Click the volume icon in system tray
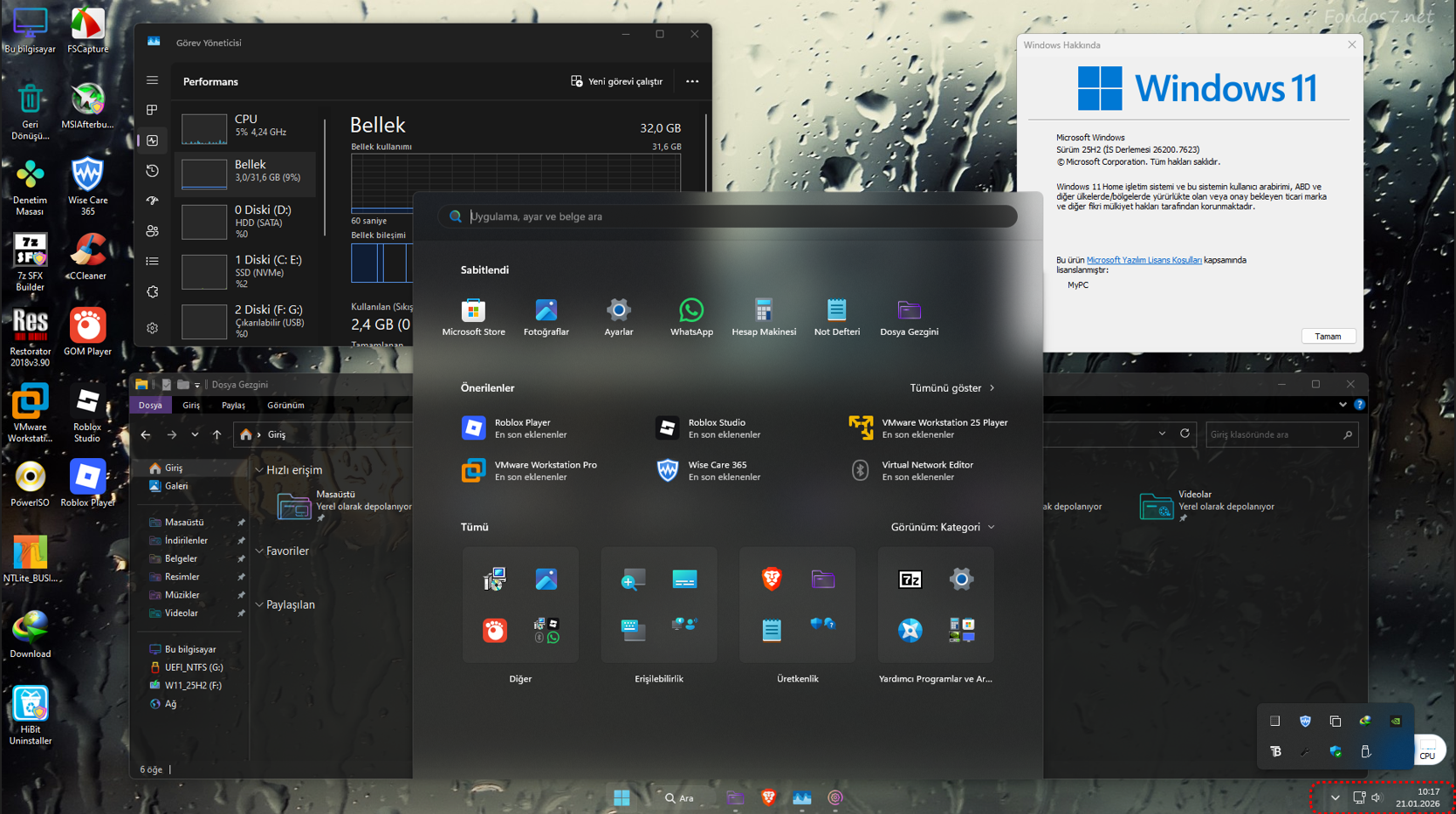Screen dimensions: 1456x814 1377,797
